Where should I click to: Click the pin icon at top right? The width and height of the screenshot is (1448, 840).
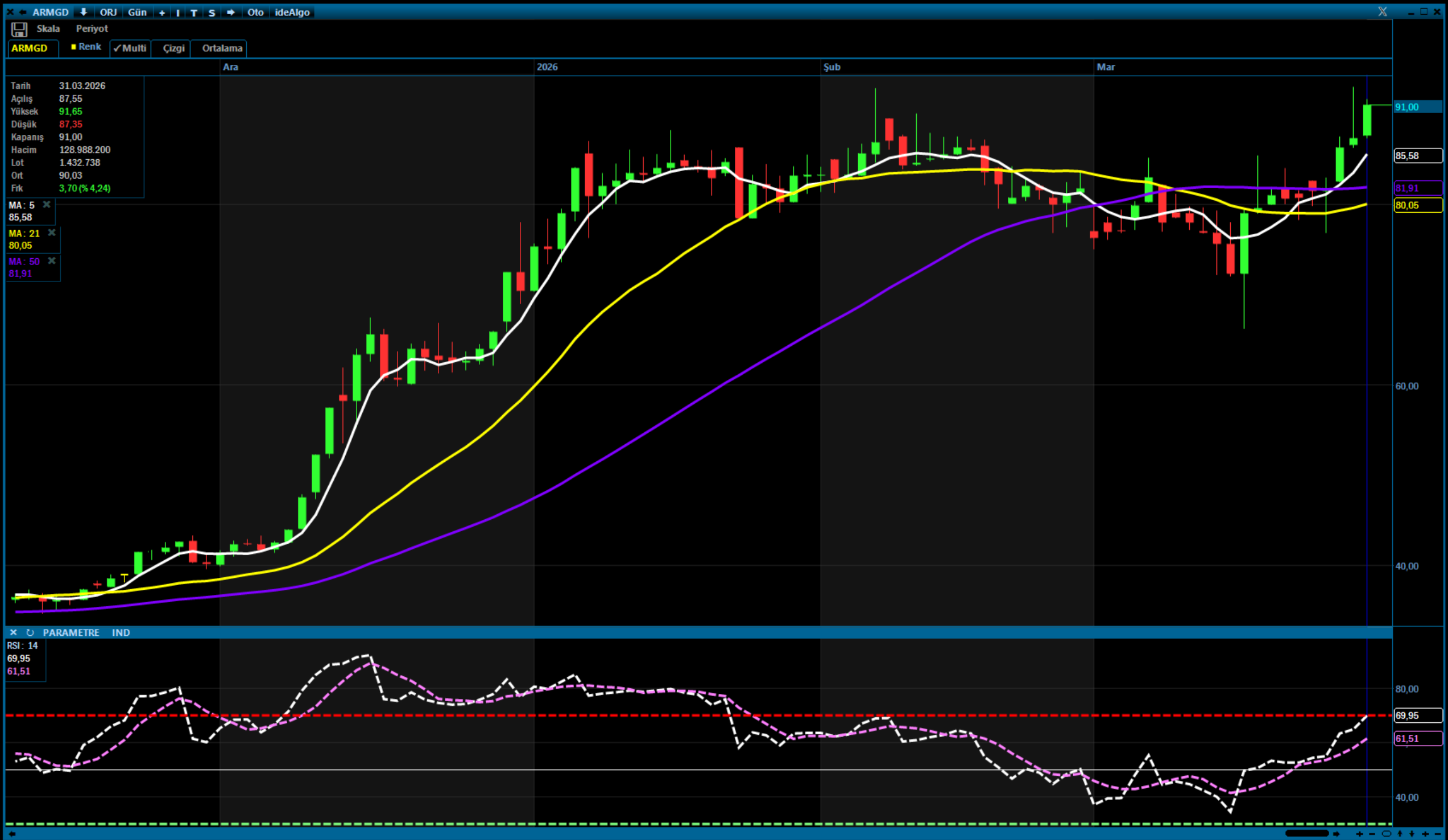(x=1383, y=11)
